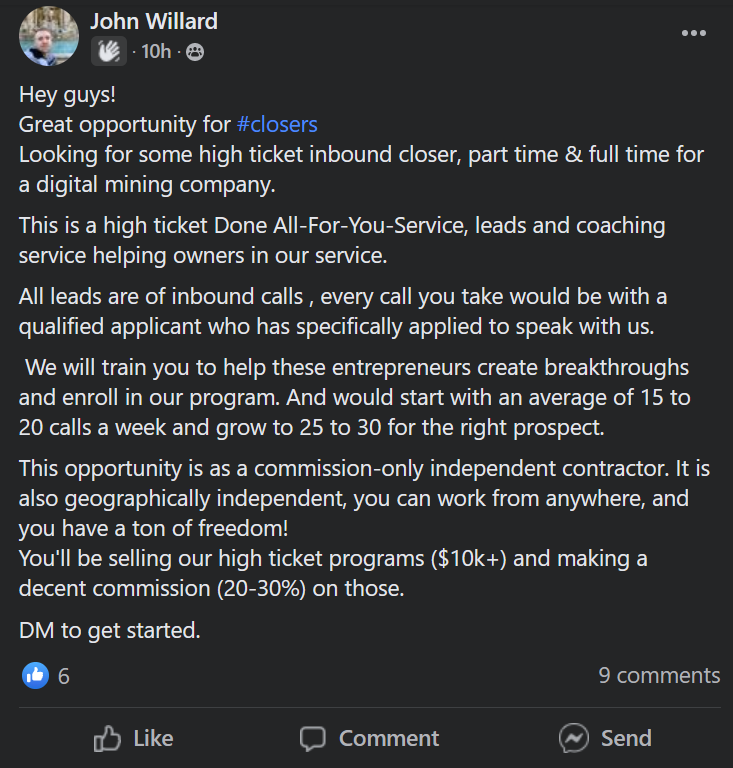Click the Messenger icon beside Send

(x=573, y=739)
